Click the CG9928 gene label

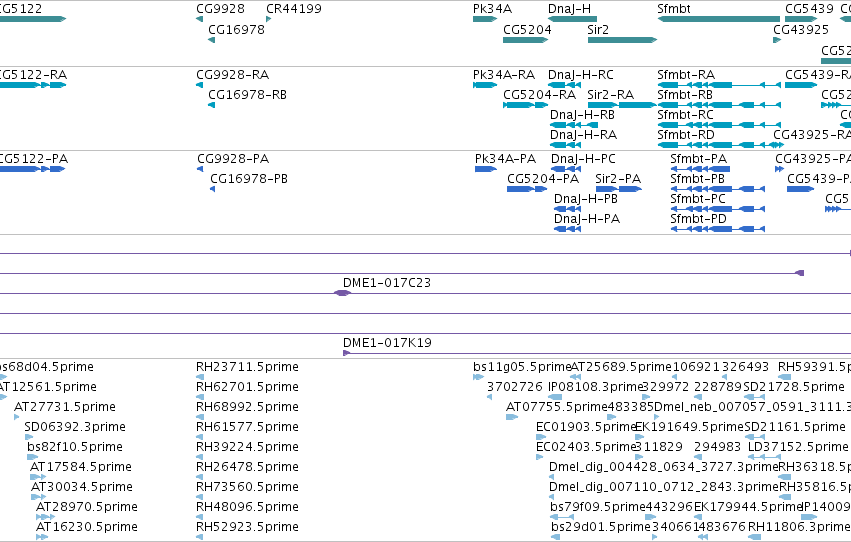220,9
